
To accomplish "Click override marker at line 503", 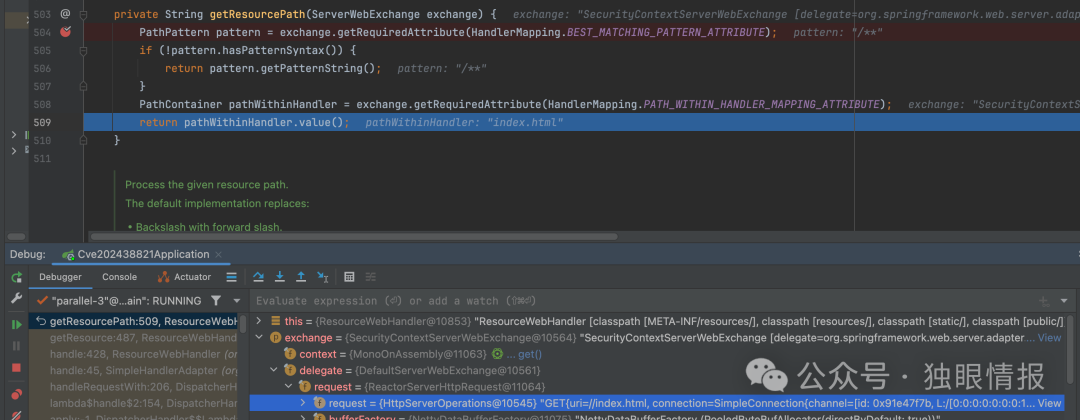I will (x=65, y=13).
